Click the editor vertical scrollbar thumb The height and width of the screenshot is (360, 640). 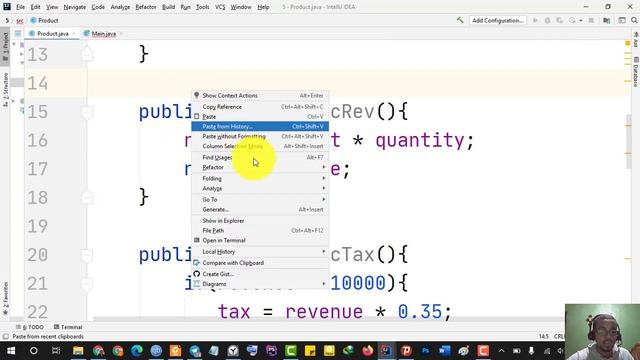coord(629,142)
